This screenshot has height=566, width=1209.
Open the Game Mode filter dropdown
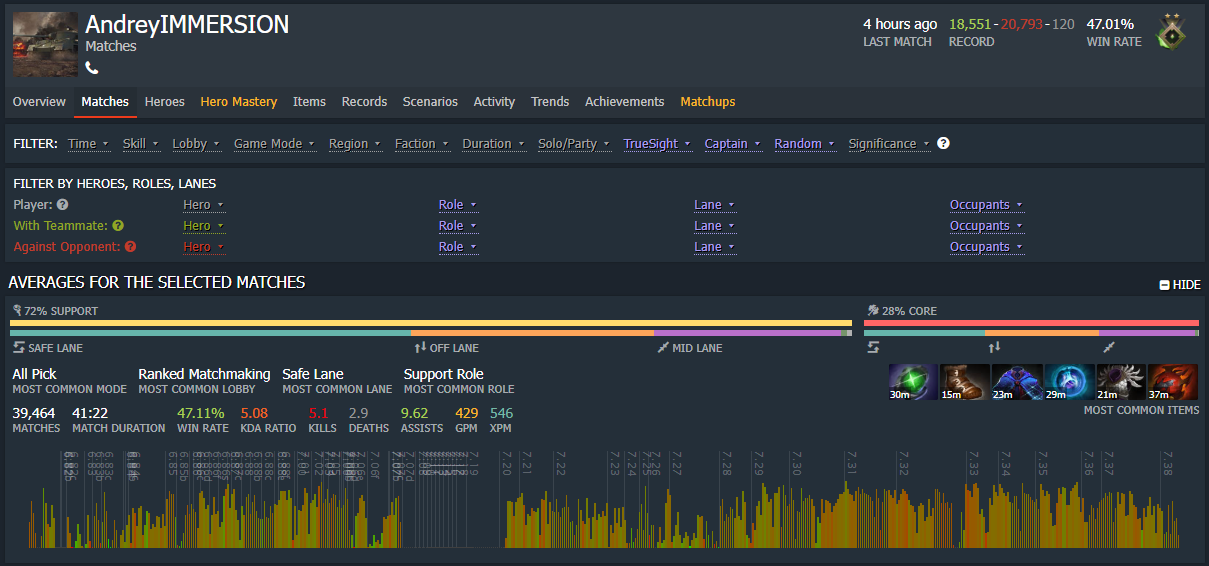(274, 143)
